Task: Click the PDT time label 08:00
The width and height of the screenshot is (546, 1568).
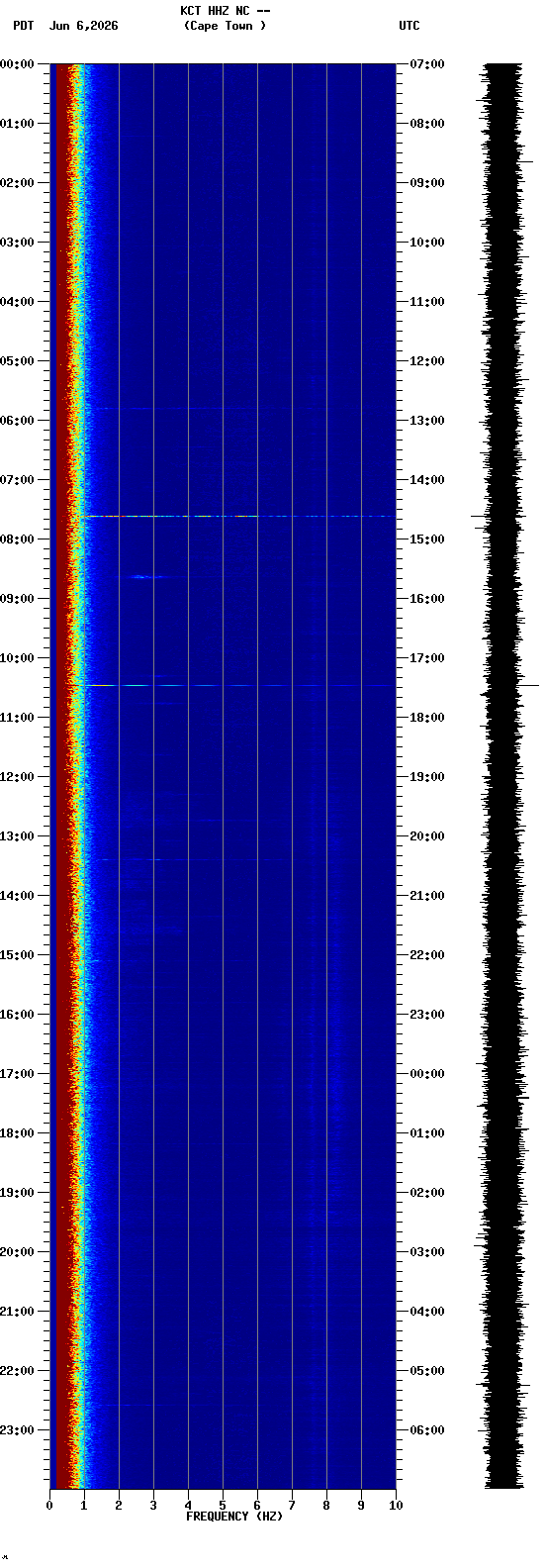Action: (x=18, y=539)
